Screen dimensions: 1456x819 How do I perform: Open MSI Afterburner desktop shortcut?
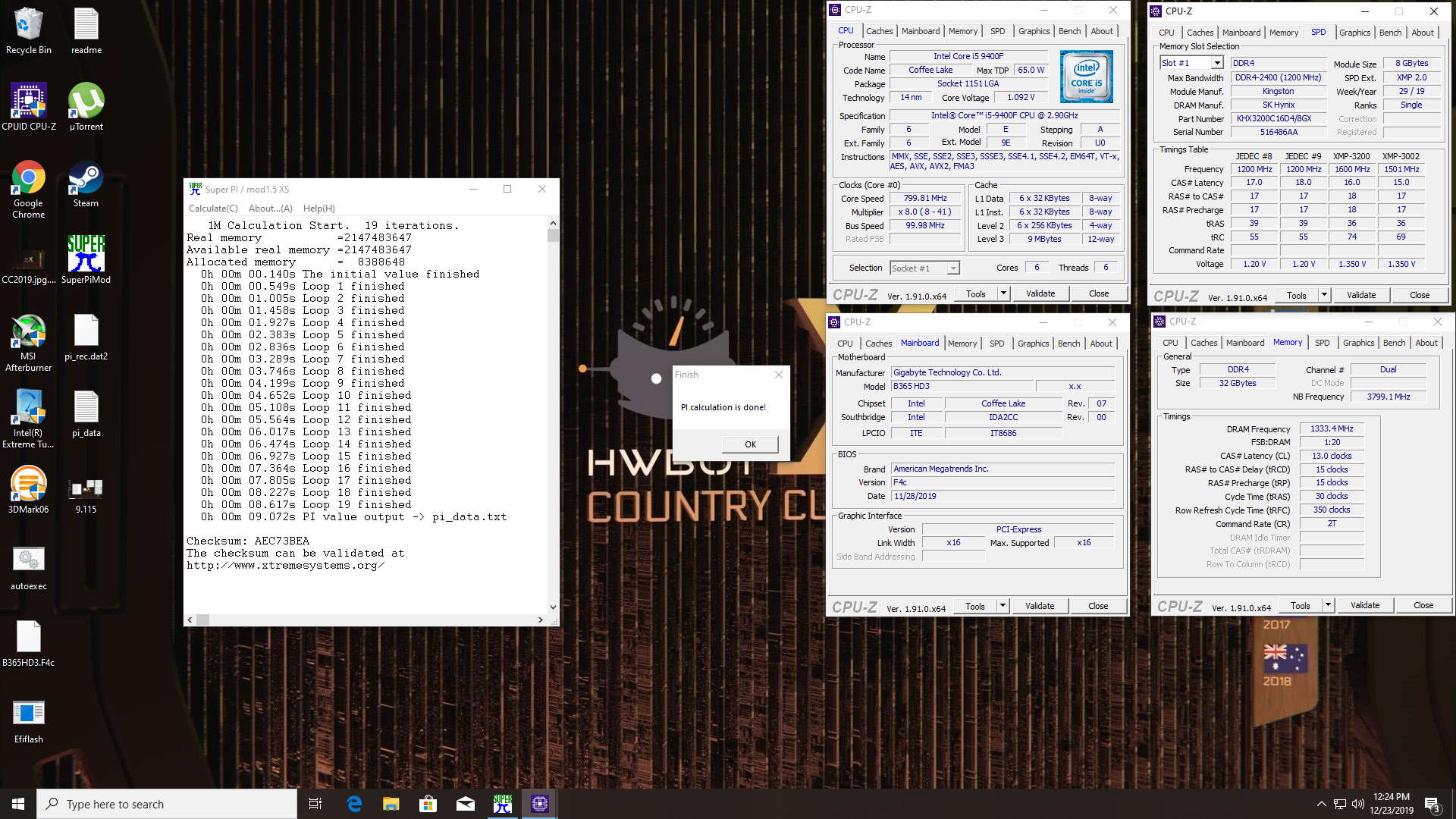click(x=29, y=343)
